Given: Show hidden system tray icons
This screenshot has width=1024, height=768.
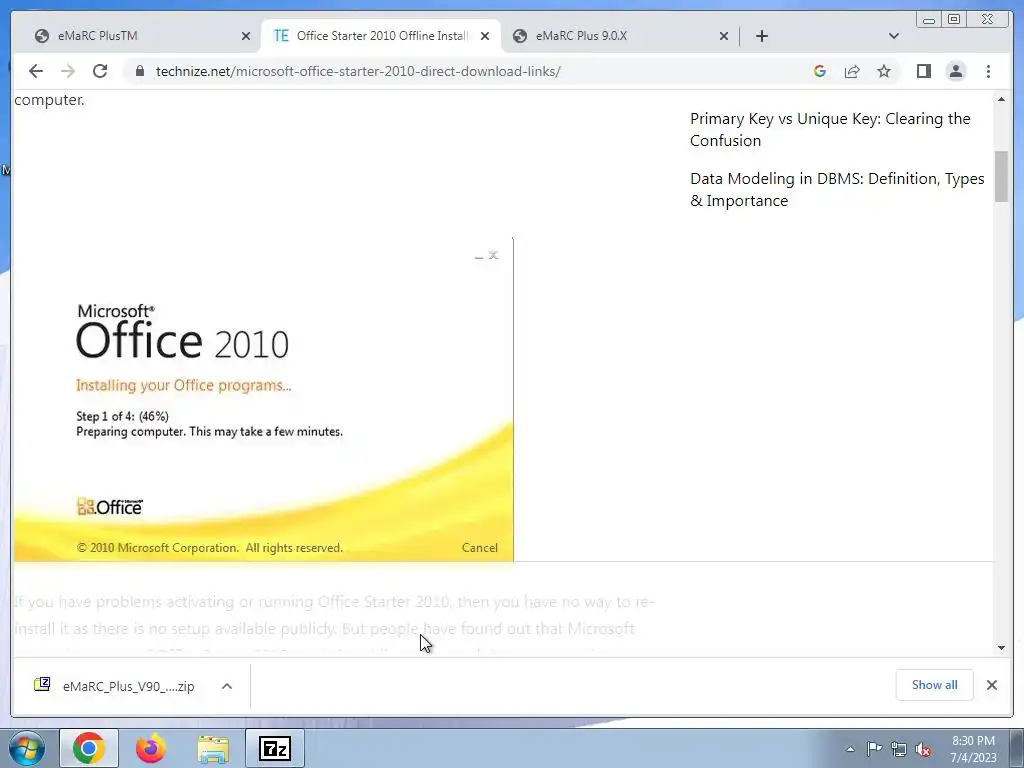Looking at the screenshot, I should pyautogui.click(x=850, y=749).
